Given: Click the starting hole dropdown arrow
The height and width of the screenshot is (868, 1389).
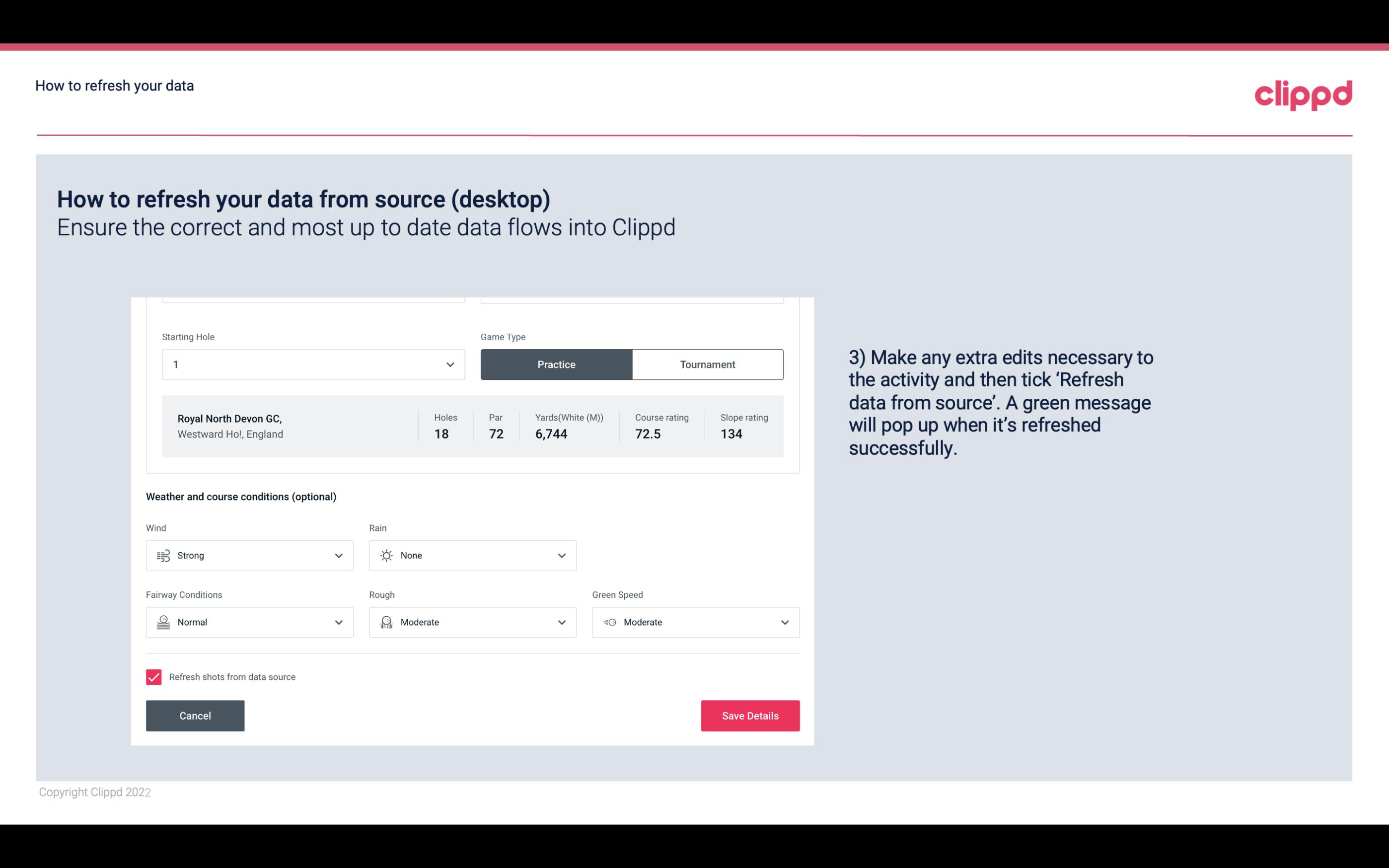Looking at the screenshot, I should [449, 364].
